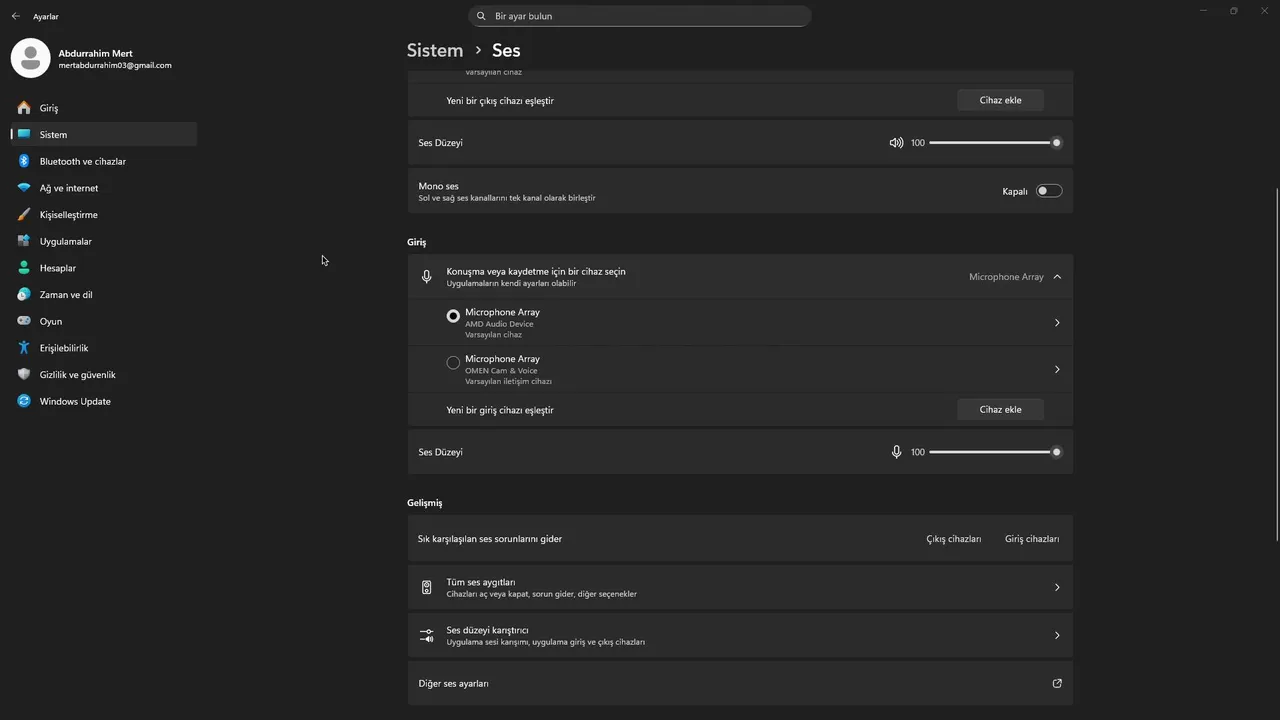Open Diğer ses ayarları external link icon
Viewport: 1280px width, 720px height.
point(1057,684)
